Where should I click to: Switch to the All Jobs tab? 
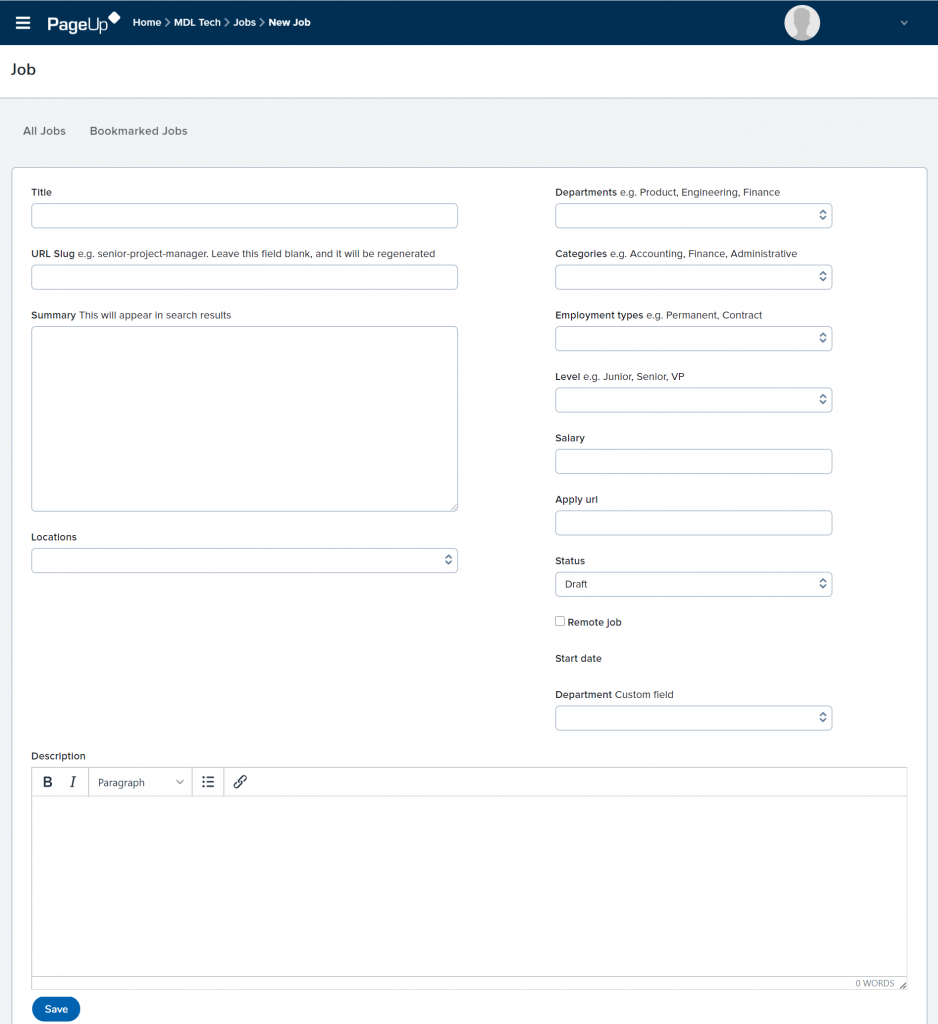[x=44, y=131]
